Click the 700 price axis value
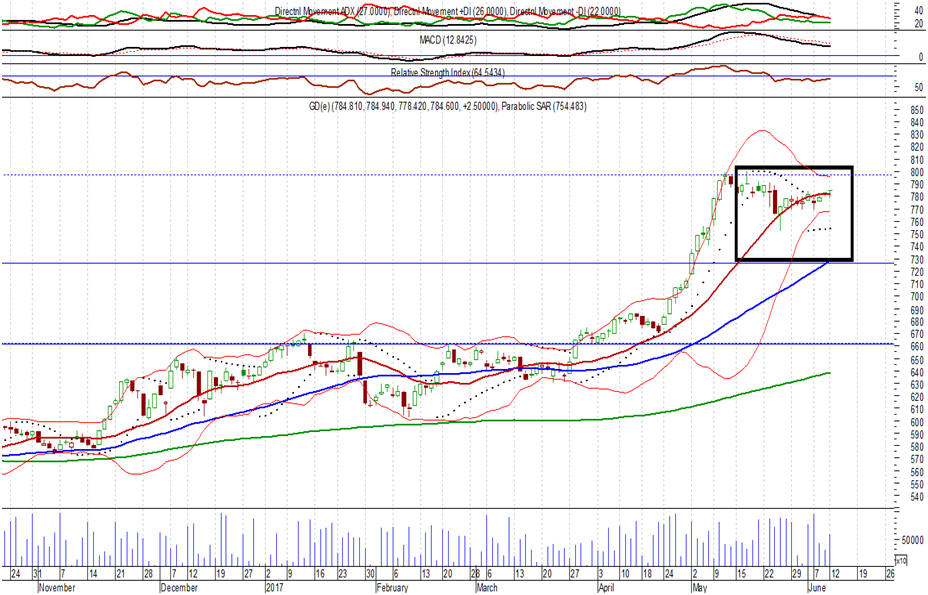This screenshot has width=928, height=595. (x=917, y=297)
